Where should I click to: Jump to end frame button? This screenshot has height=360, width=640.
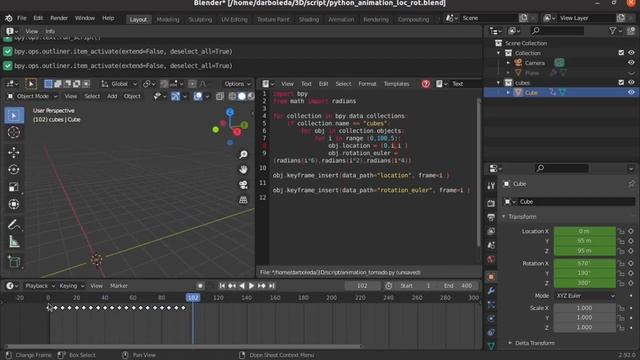(272, 286)
